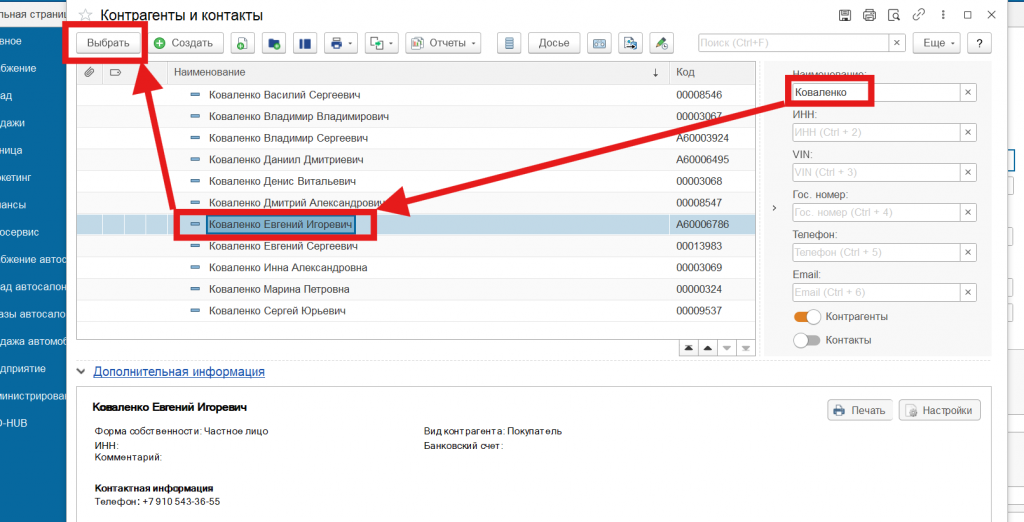Click the paperclip attachments column header

pyautogui.click(x=89, y=72)
